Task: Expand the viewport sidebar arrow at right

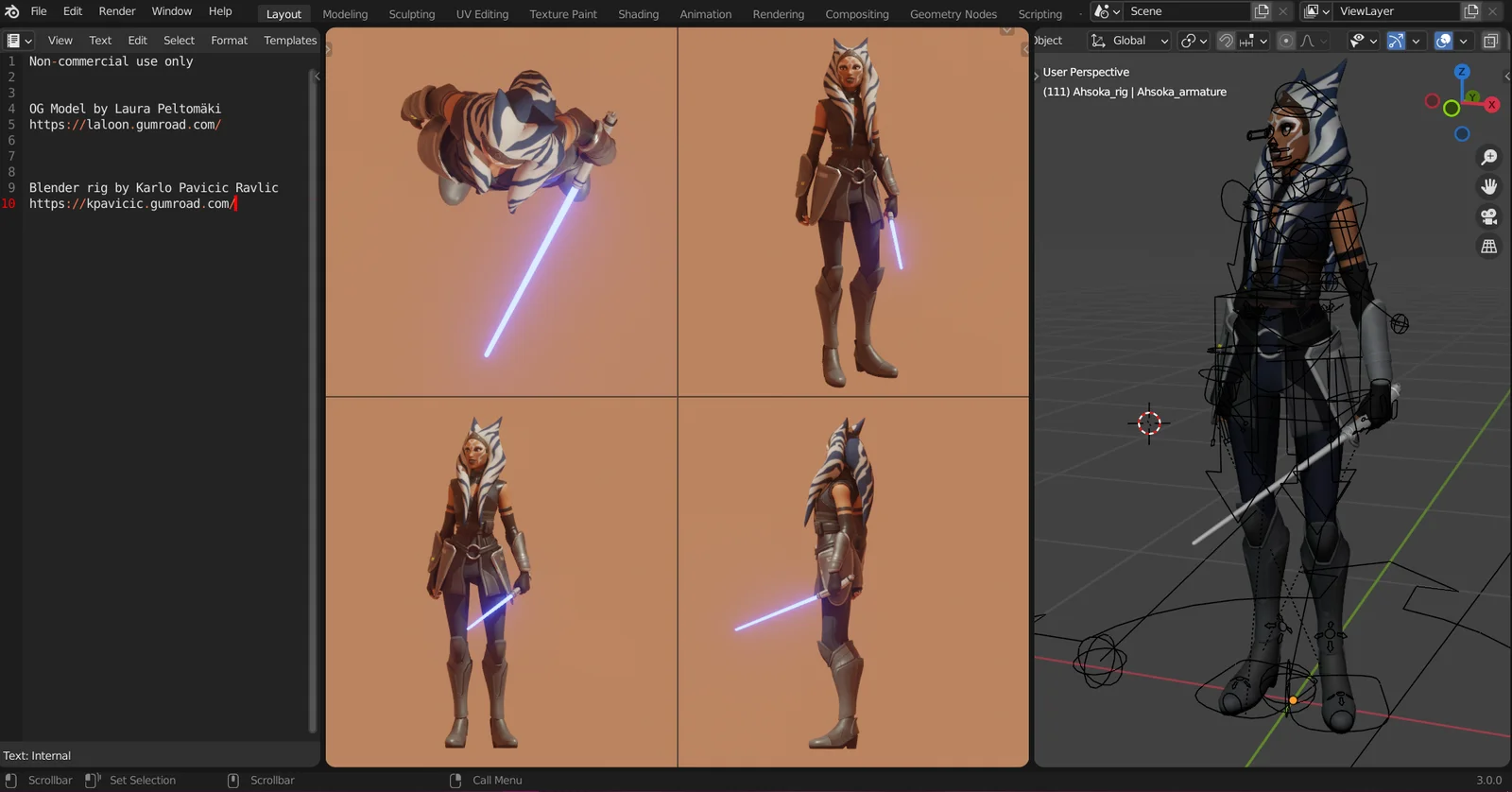Action: click(x=1506, y=76)
